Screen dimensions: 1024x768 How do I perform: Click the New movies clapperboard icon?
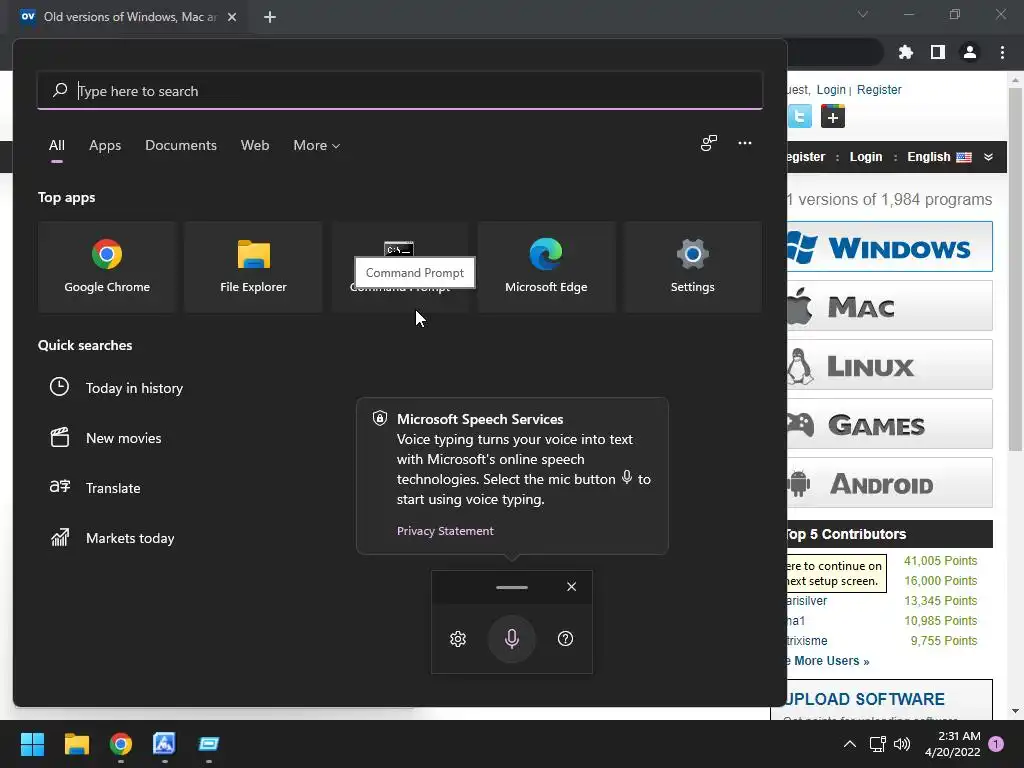[59, 437]
